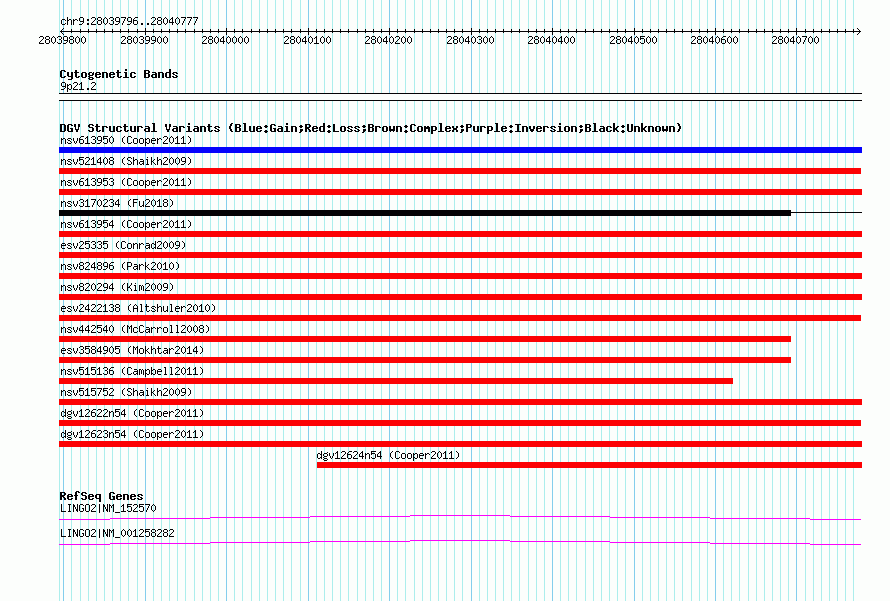
Task: Click the DGV Structural Variants track title
Action: point(371,128)
